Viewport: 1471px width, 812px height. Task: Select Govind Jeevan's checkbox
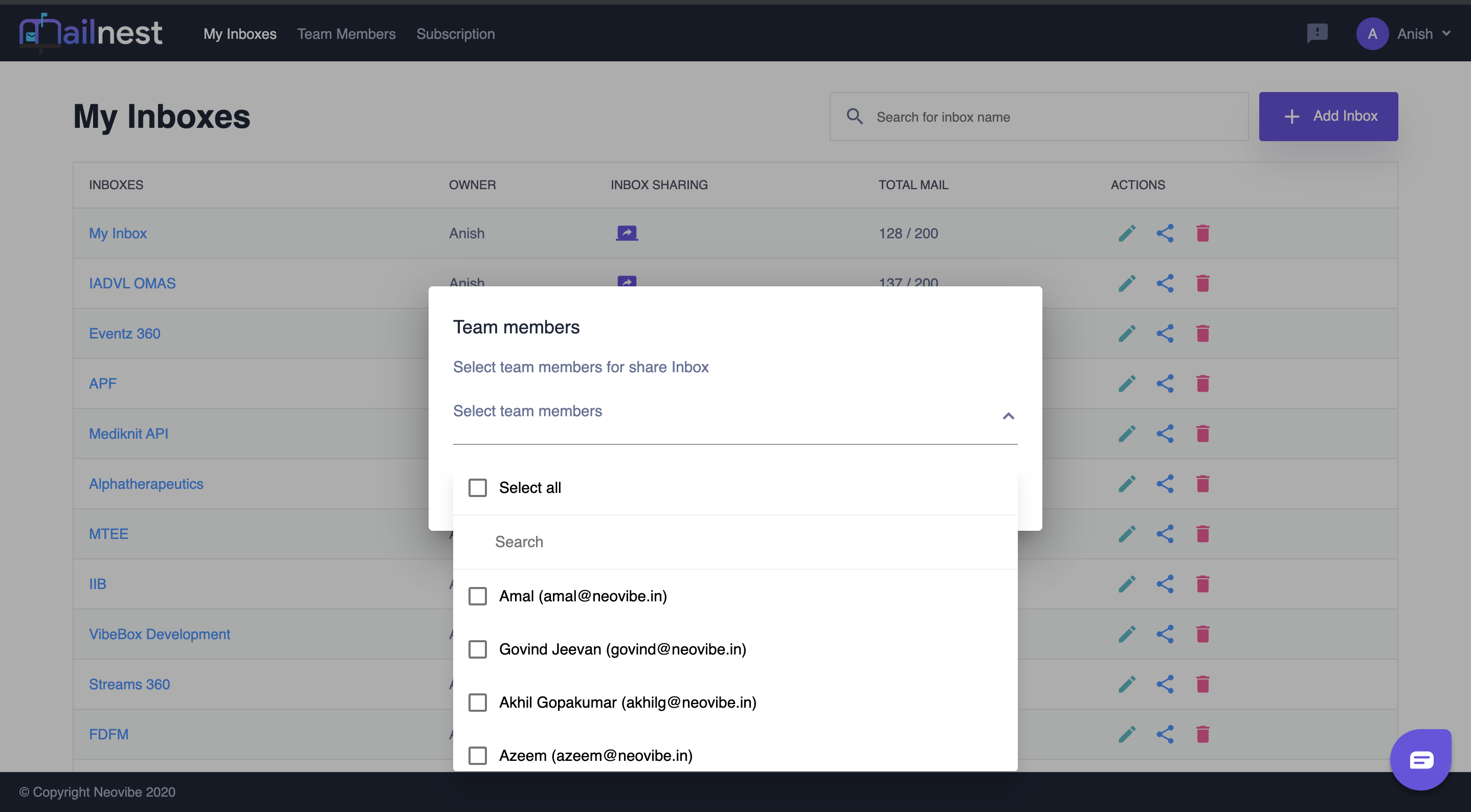click(x=477, y=649)
